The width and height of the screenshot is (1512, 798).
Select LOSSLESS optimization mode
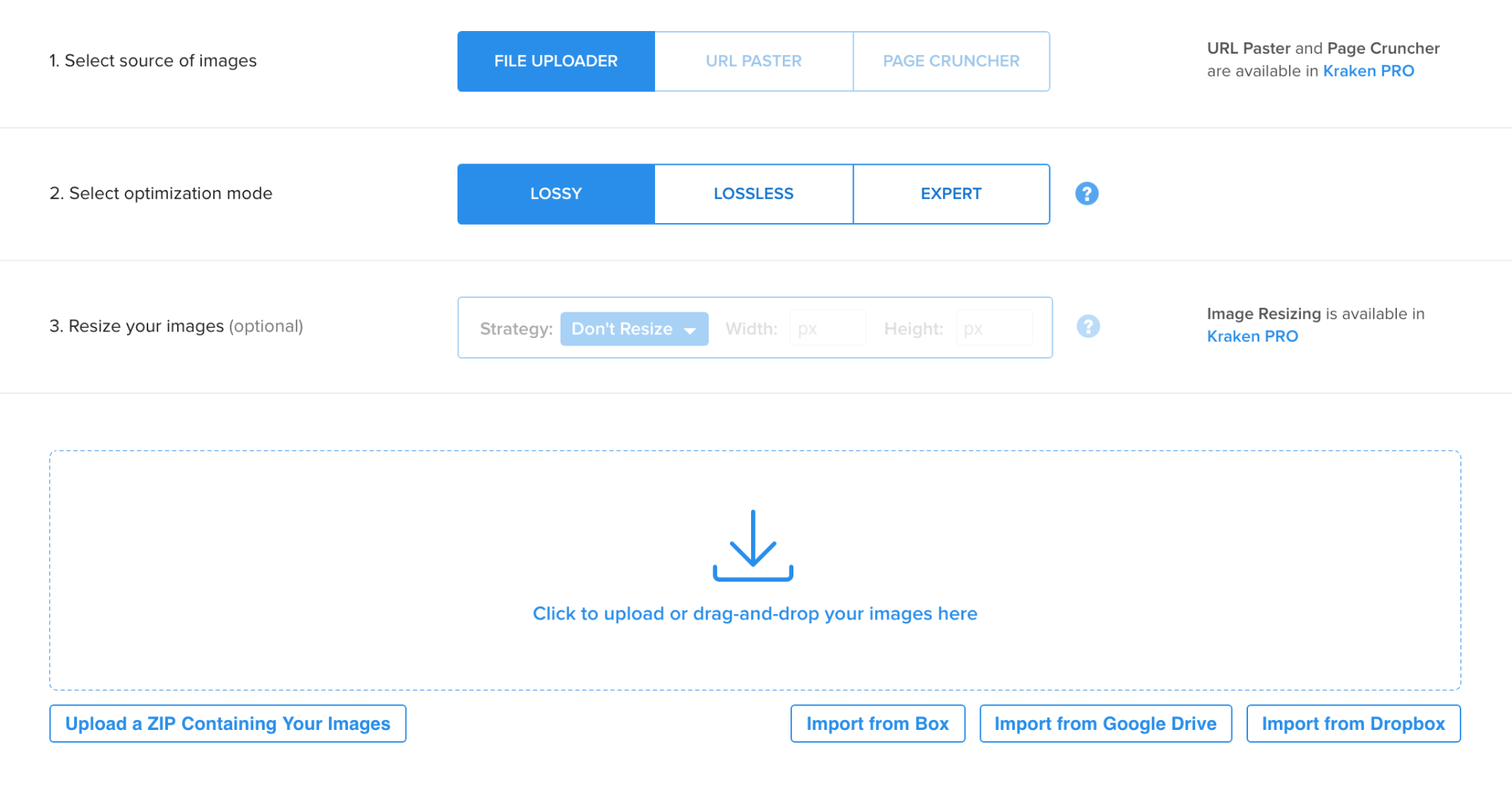pos(753,194)
